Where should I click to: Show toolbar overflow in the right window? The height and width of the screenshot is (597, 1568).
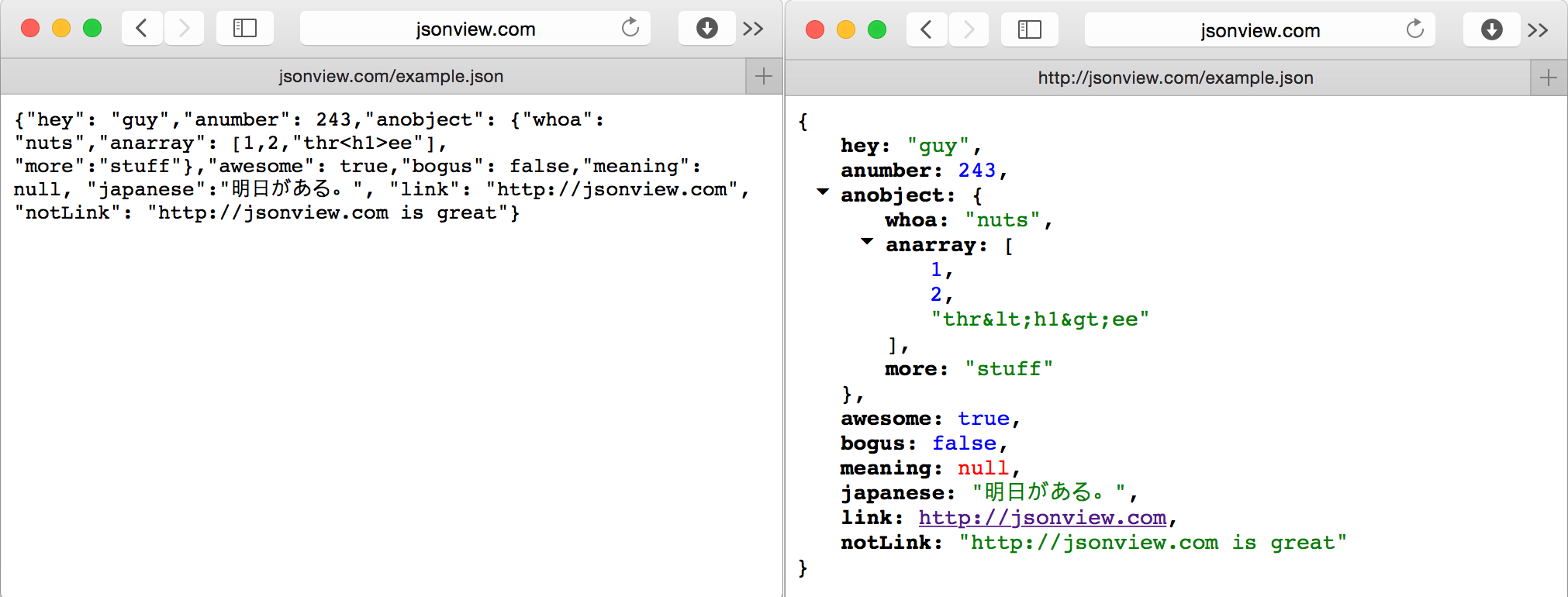1538,30
